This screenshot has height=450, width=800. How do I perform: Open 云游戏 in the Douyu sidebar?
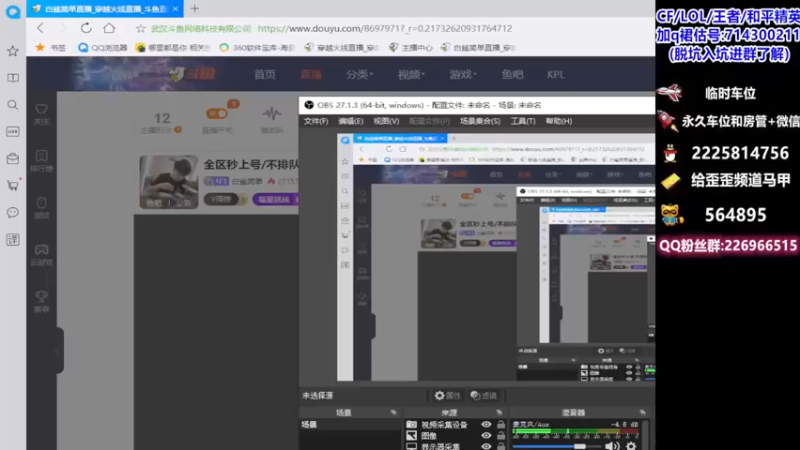point(41,255)
